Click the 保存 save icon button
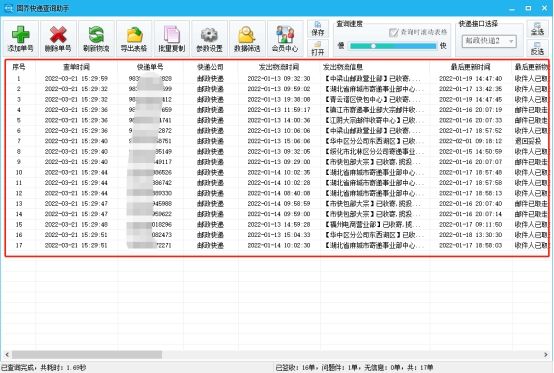 click(x=318, y=29)
